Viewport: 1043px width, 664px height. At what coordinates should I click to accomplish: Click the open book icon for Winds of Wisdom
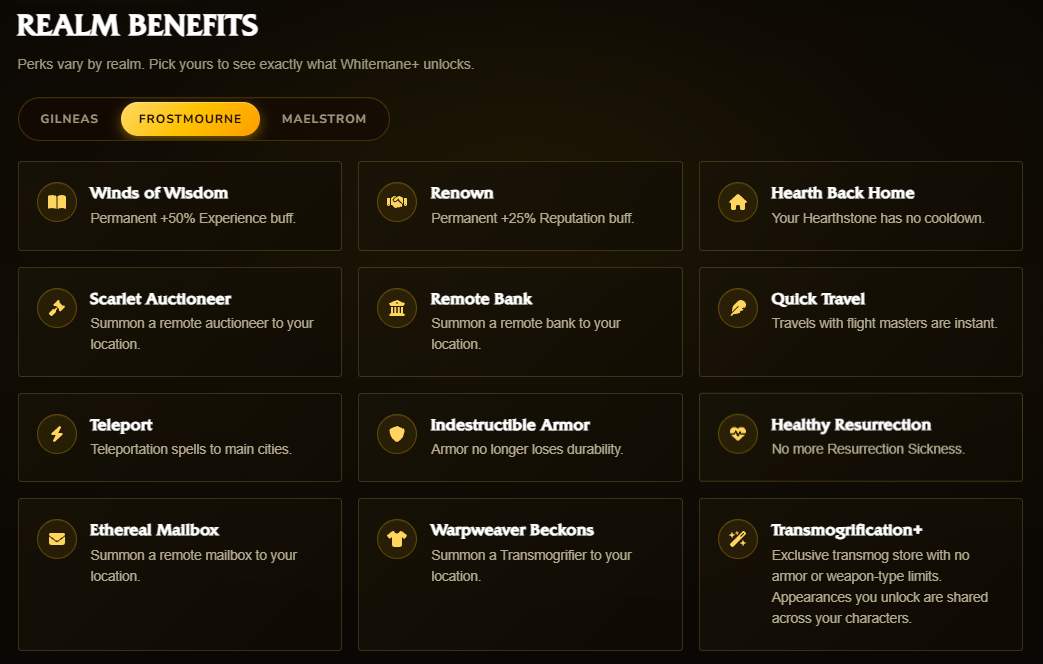pos(57,202)
